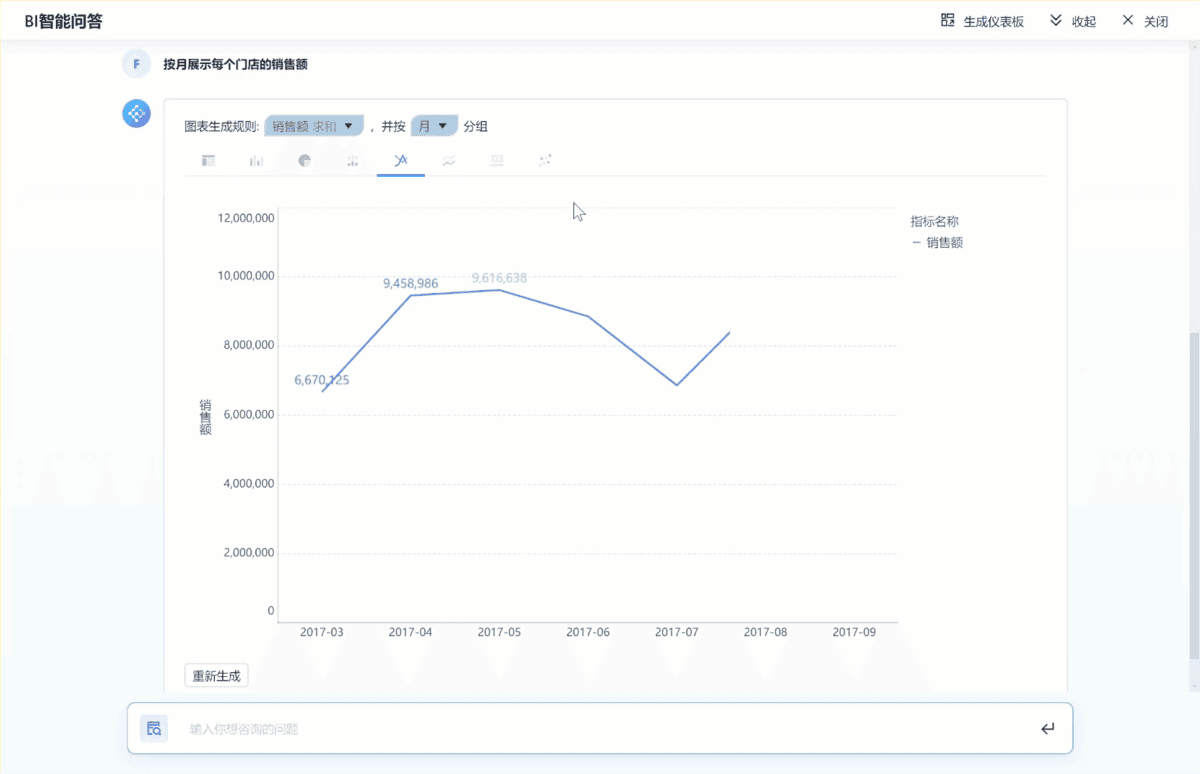Select the pie chart type icon

tap(305, 160)
